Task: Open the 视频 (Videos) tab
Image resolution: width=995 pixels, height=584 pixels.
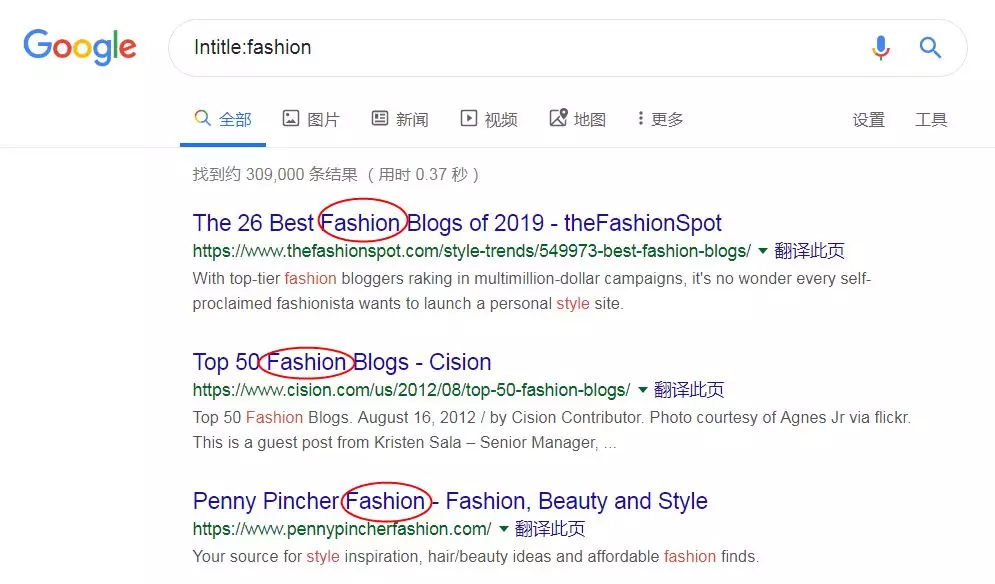Action: (489, 119)
